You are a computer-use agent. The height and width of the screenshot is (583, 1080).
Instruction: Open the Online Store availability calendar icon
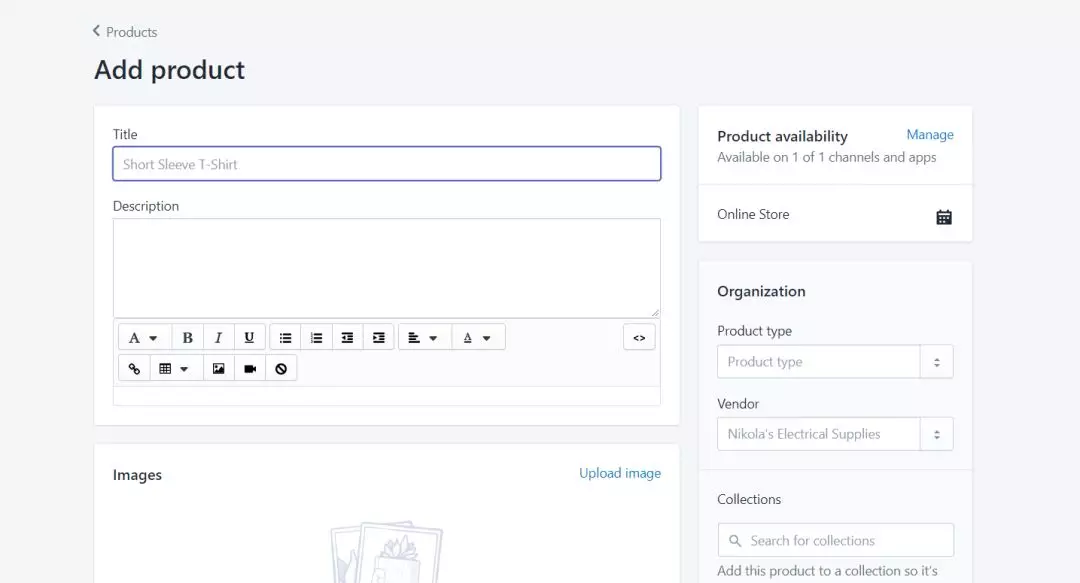click(x=944, y=215)
